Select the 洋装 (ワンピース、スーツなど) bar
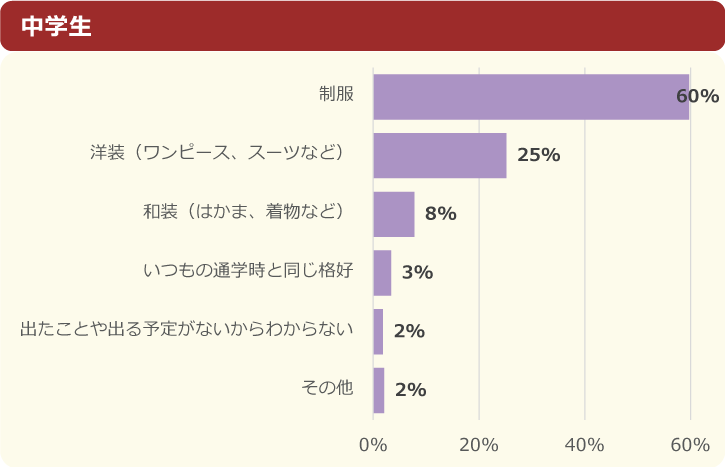This screenshot has width=725, height=467. pyautogui.click(x=440, y=155)
